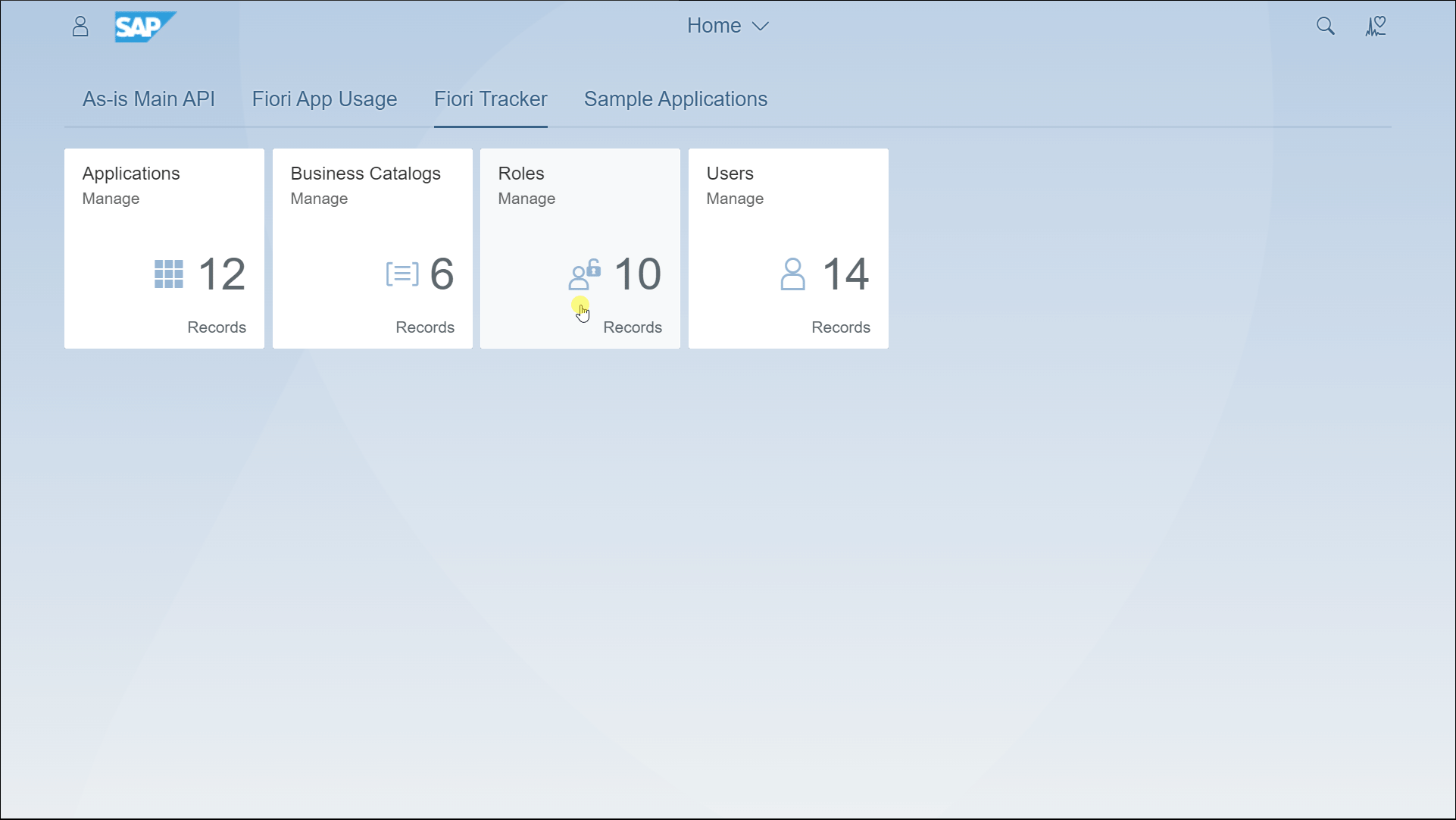Click the 12 records count on Applications

(222, 274)
